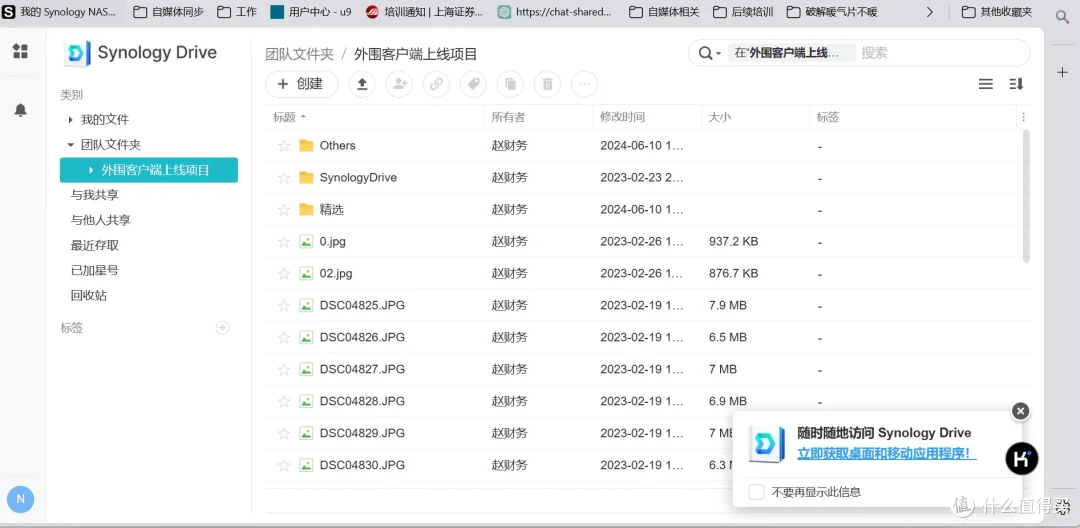Click the delete trash icon
This screenshot has width=1080, height=528.
[548, 84]
